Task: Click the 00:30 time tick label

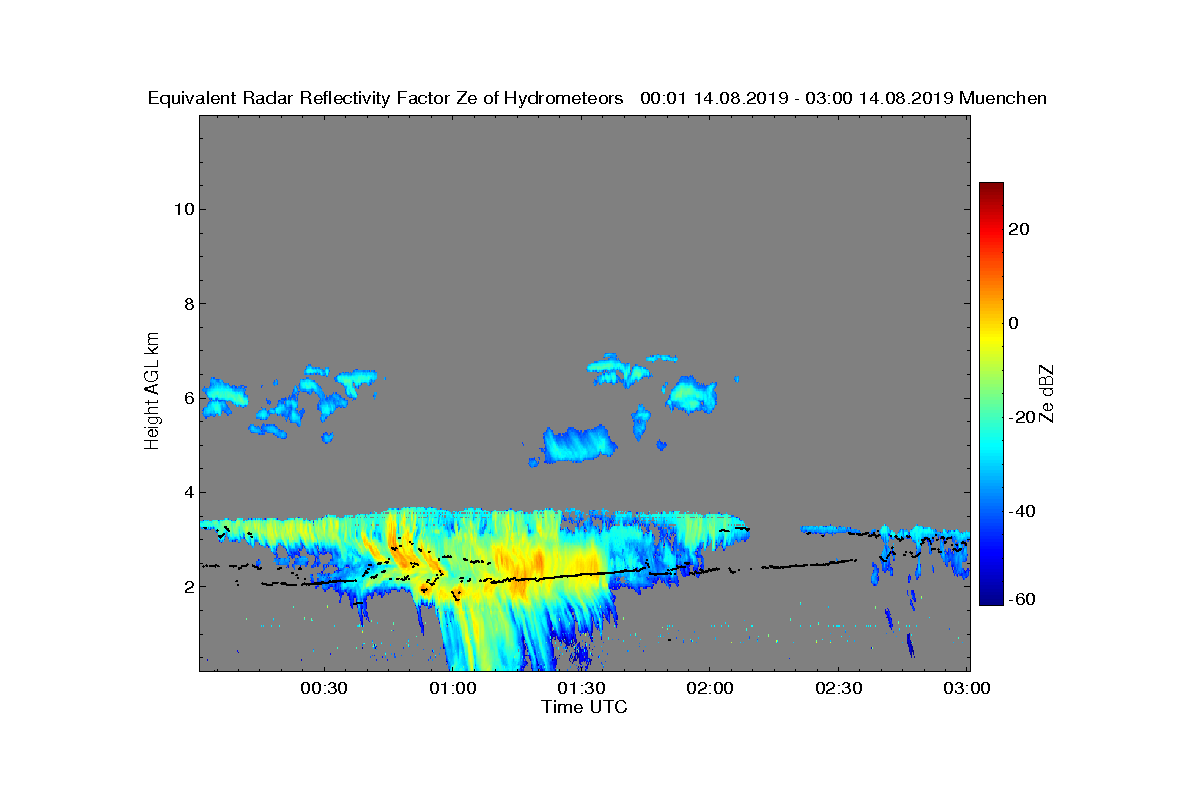Action: [x=323, y=689]
